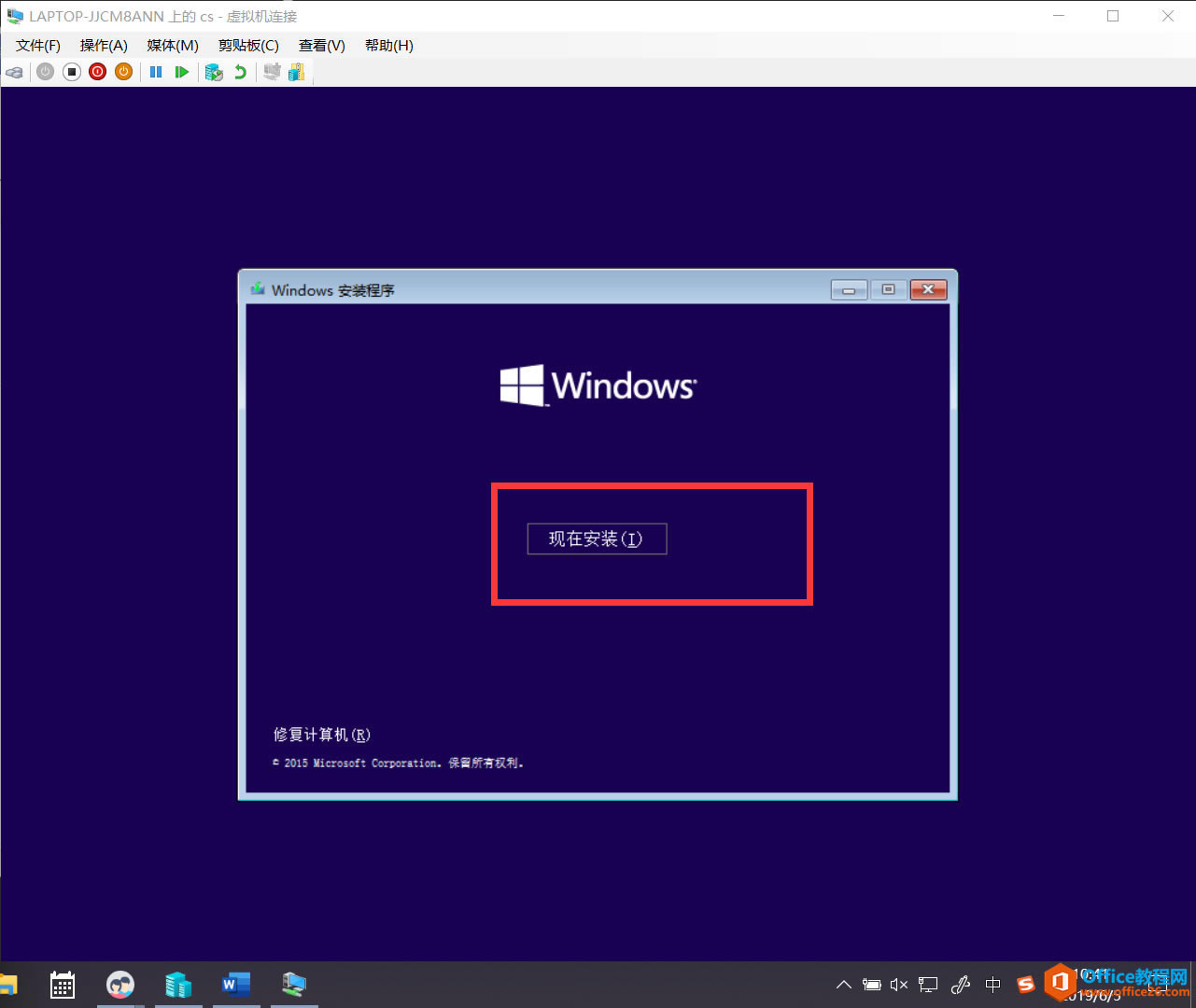Turn off the VM with the stop icon
The width and height of the screenshot is (1196, 1008).
72,72
